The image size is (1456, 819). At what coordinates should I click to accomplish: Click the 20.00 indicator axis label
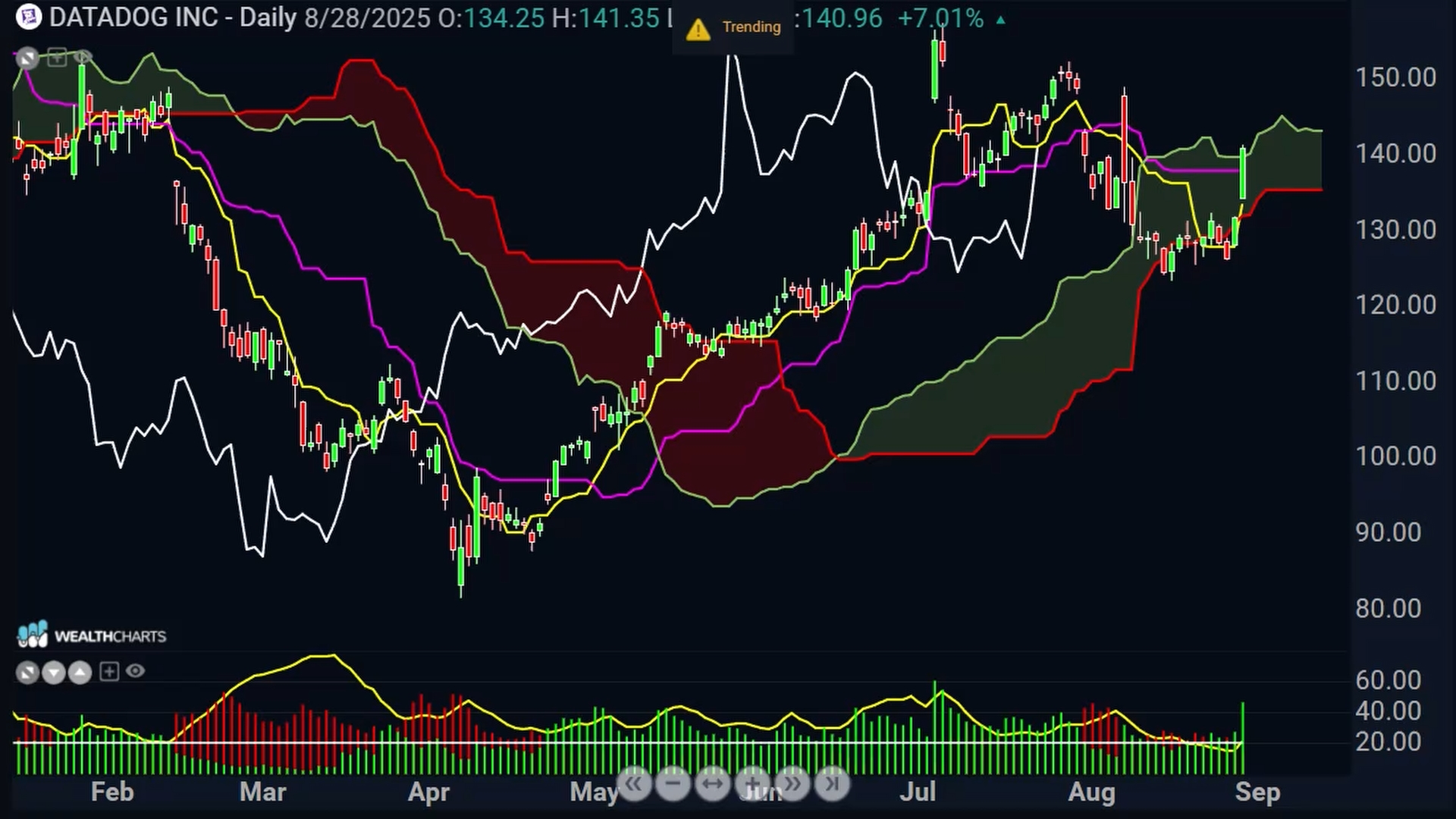1388,742
